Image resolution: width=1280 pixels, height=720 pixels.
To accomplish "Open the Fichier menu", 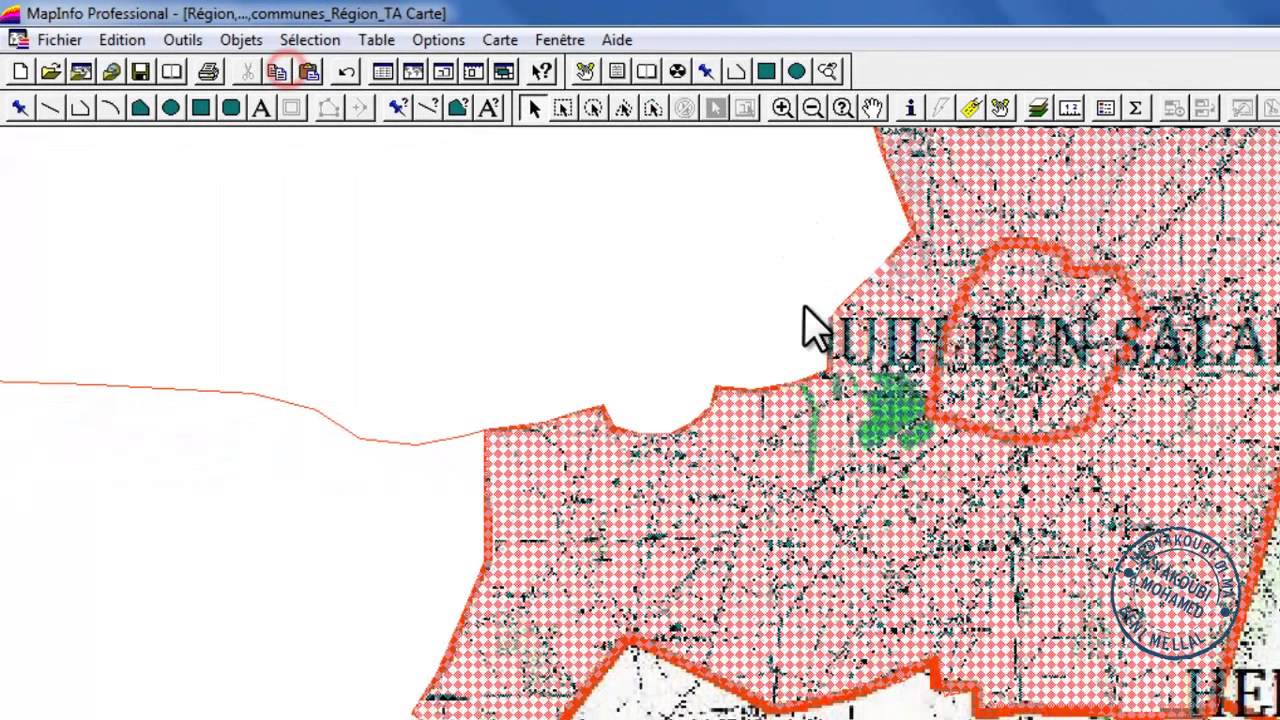I will coord(60,40).
